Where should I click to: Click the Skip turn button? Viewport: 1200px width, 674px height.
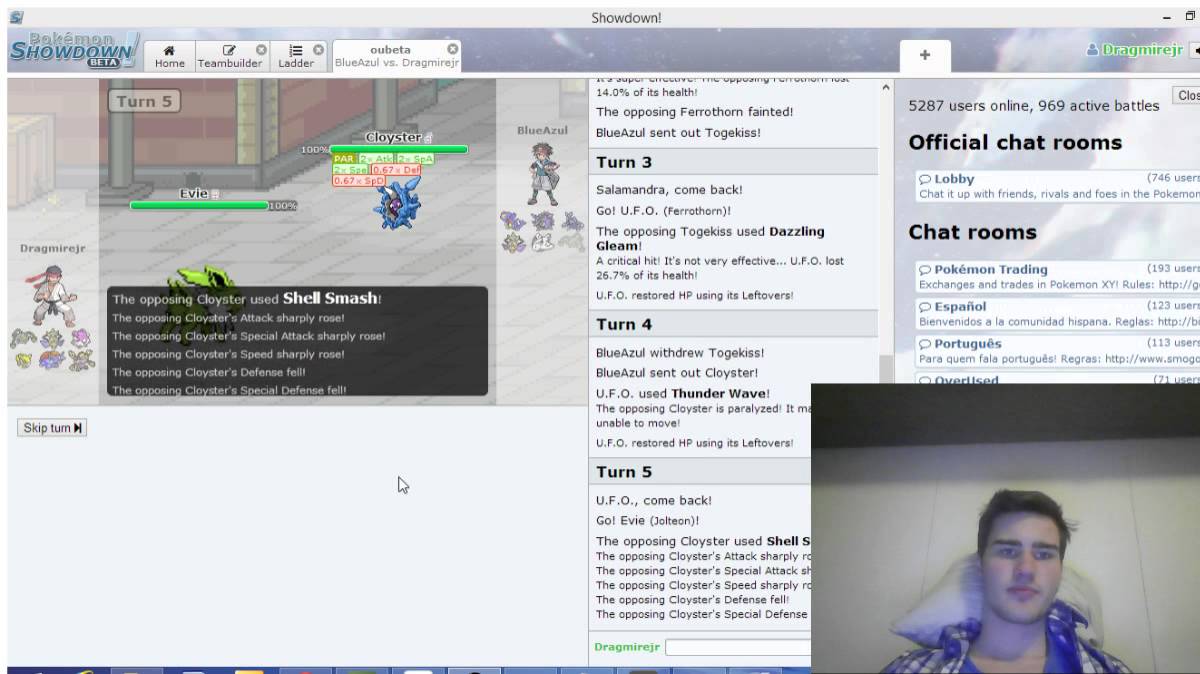(x=52, y=428)
